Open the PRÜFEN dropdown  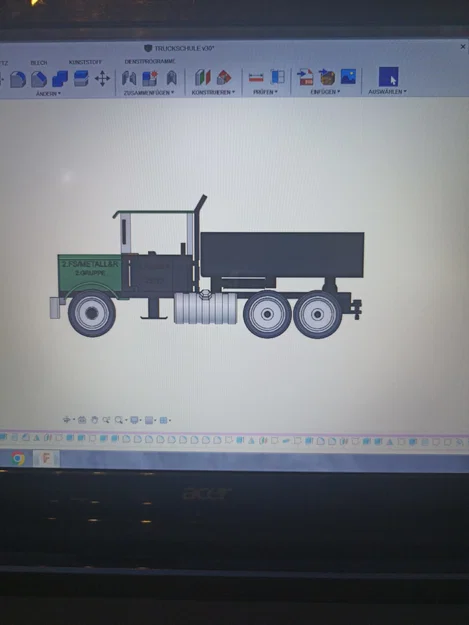pos(265,92)
